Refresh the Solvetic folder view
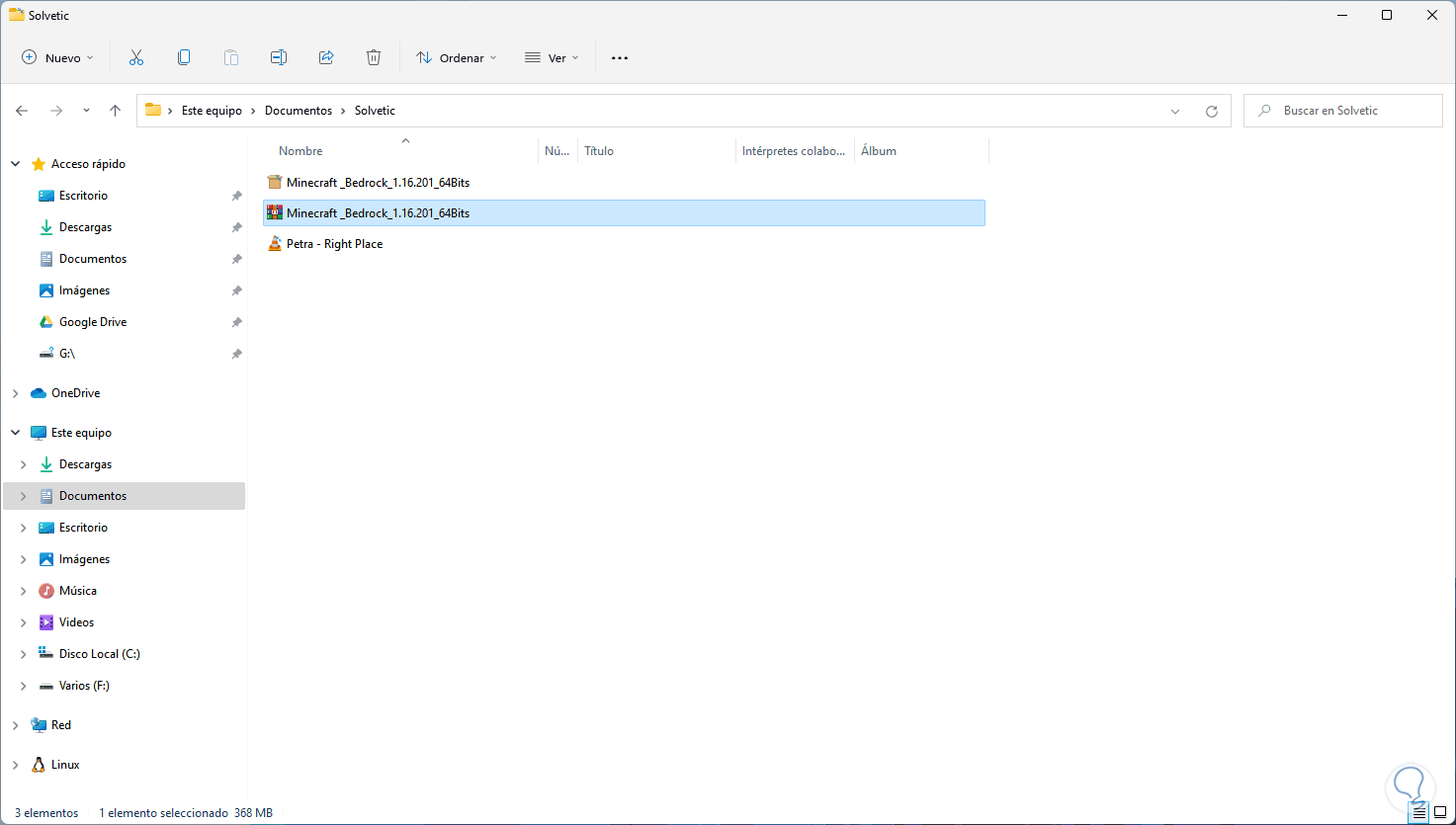 [1212, 112]
